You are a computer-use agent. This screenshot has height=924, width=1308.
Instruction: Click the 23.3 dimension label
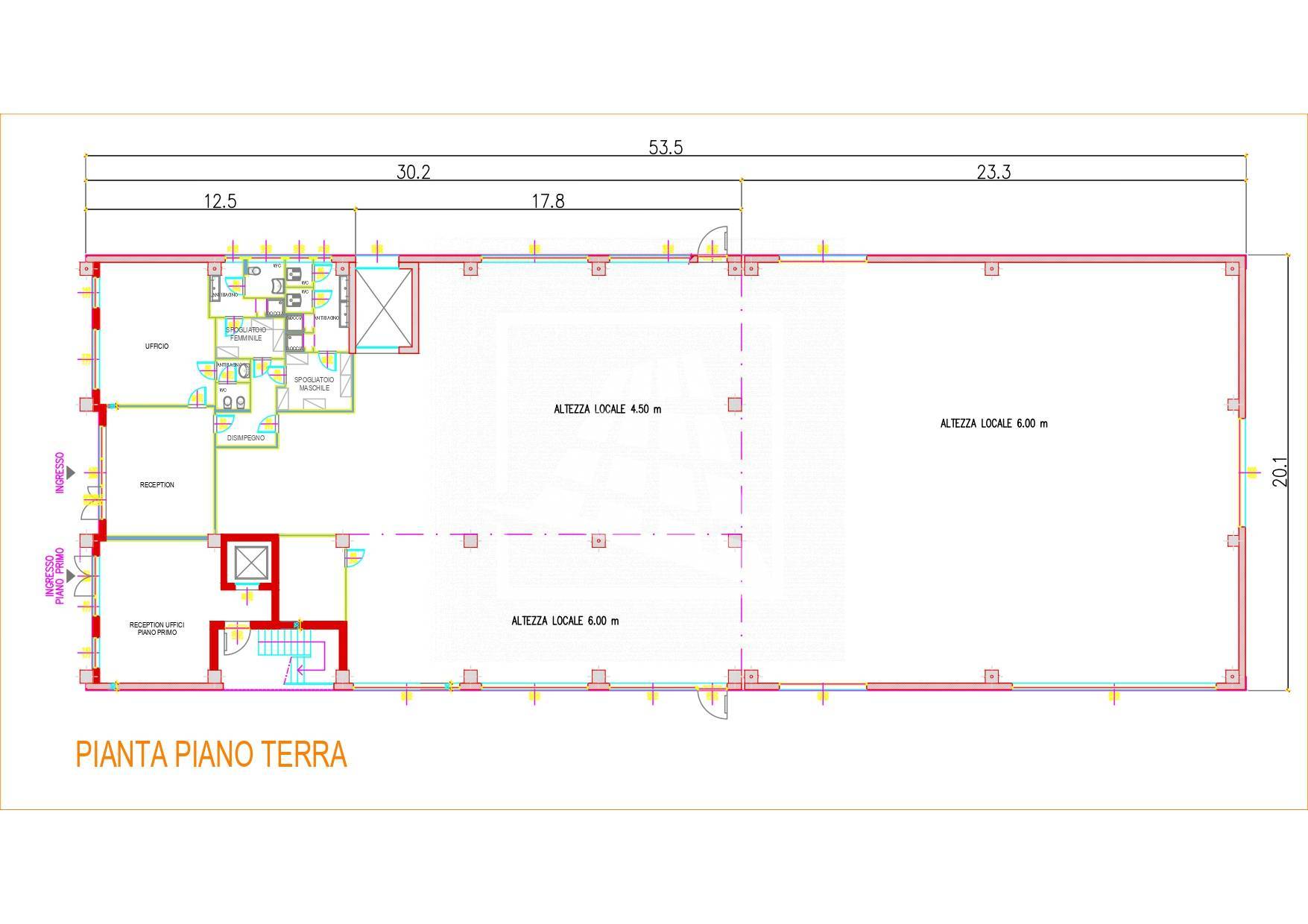[993, 173]
